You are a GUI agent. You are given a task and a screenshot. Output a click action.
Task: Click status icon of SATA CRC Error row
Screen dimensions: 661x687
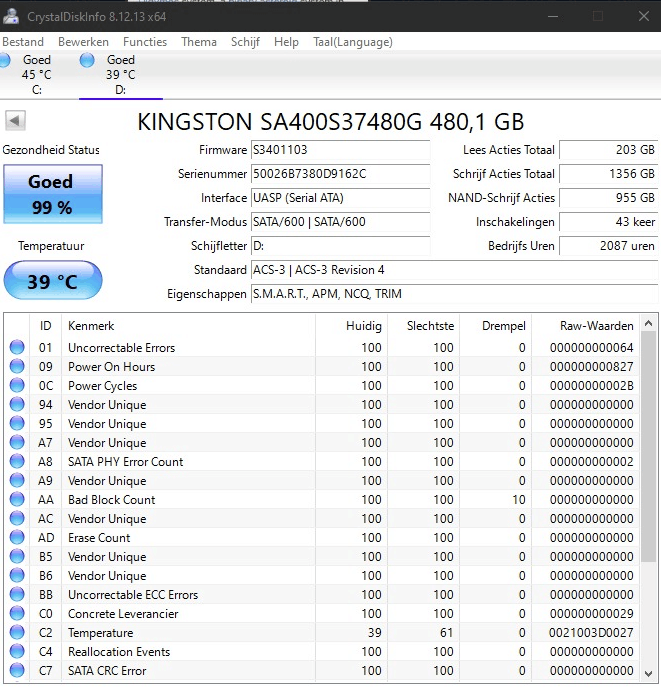17,670
